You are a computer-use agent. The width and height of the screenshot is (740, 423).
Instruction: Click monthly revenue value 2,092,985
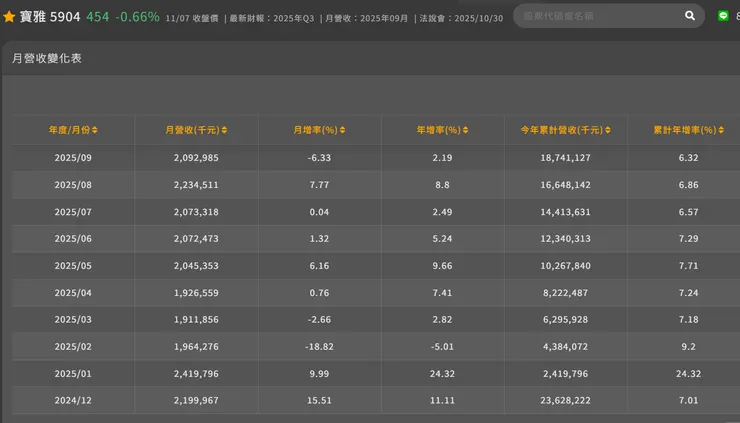click(x=196, y=158)
